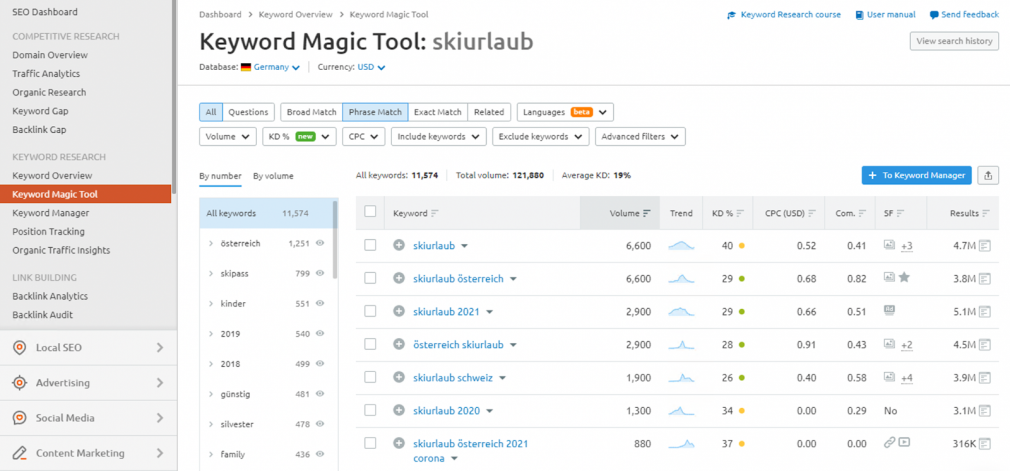
Task: Open the Volume filter dropdown
Action: (x=227, y=137)
